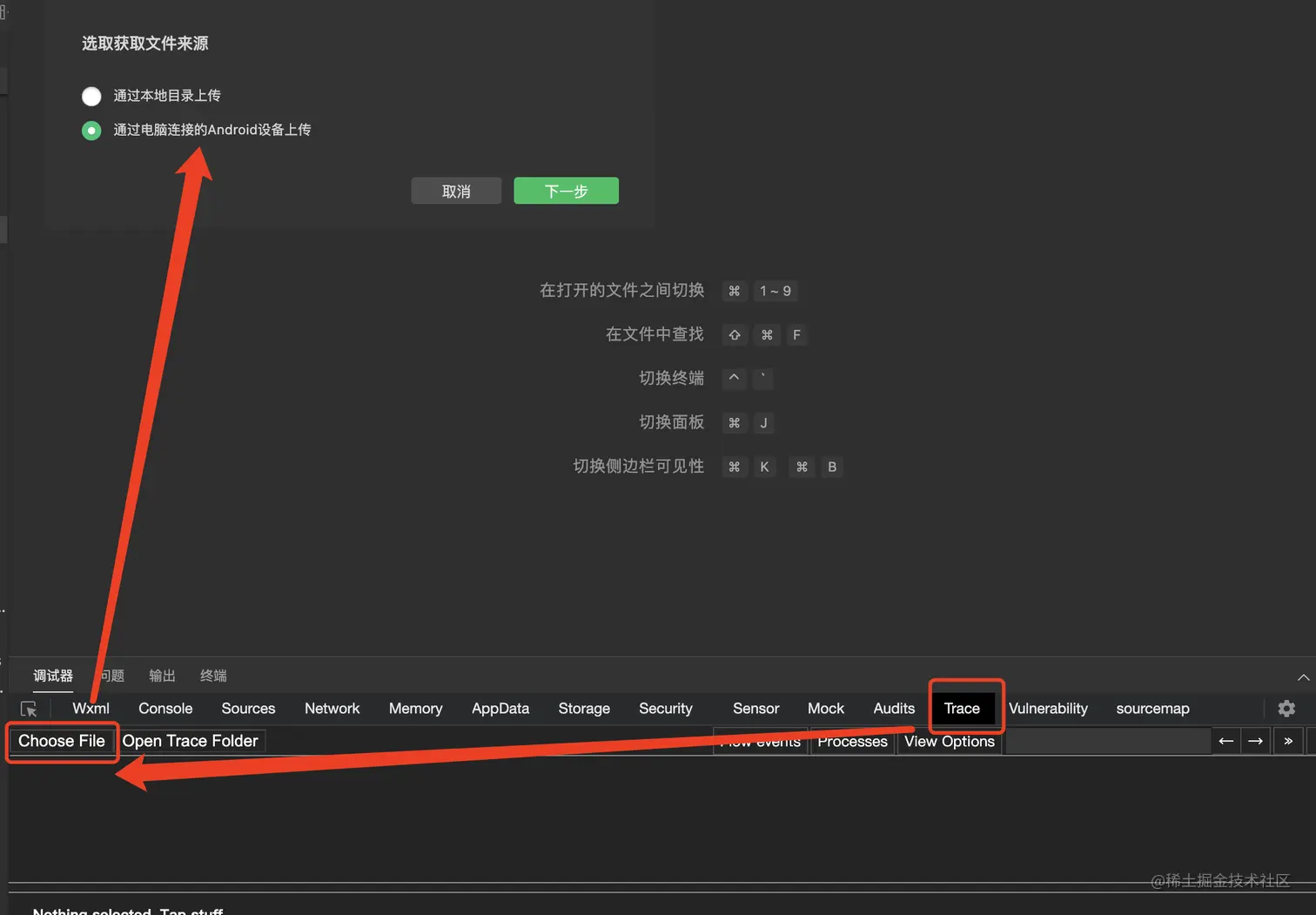Image resolution: width=1316 pixels, height=915 pixels.
Task: Go to previous result with left arrow
Action: click(x=1225, y=742)
